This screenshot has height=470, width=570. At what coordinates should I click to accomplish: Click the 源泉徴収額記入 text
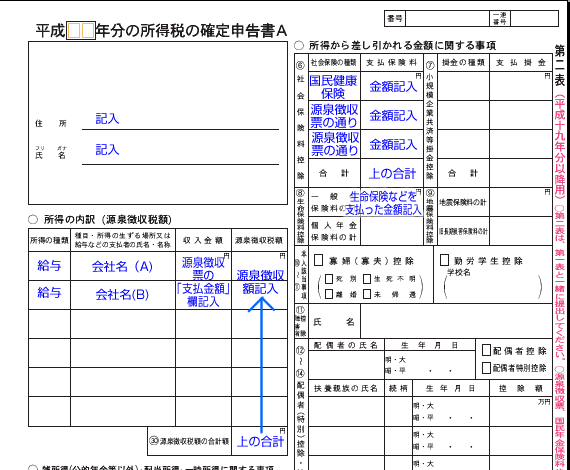[x=260, y=282]
